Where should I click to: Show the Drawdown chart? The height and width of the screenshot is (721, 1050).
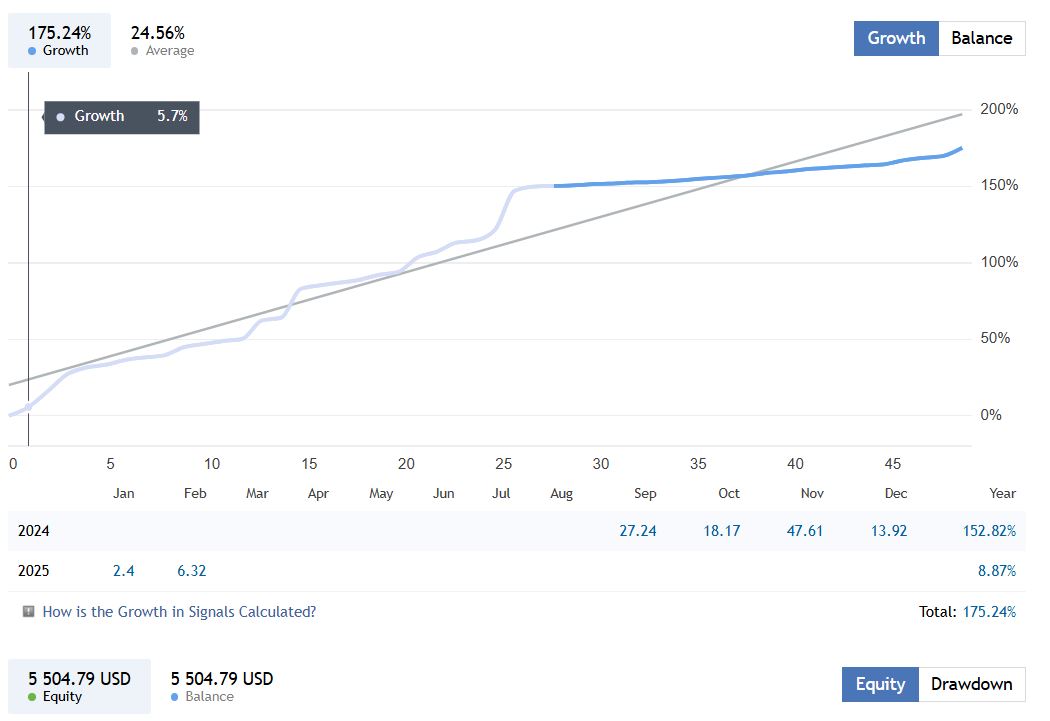tap(971, 684)
